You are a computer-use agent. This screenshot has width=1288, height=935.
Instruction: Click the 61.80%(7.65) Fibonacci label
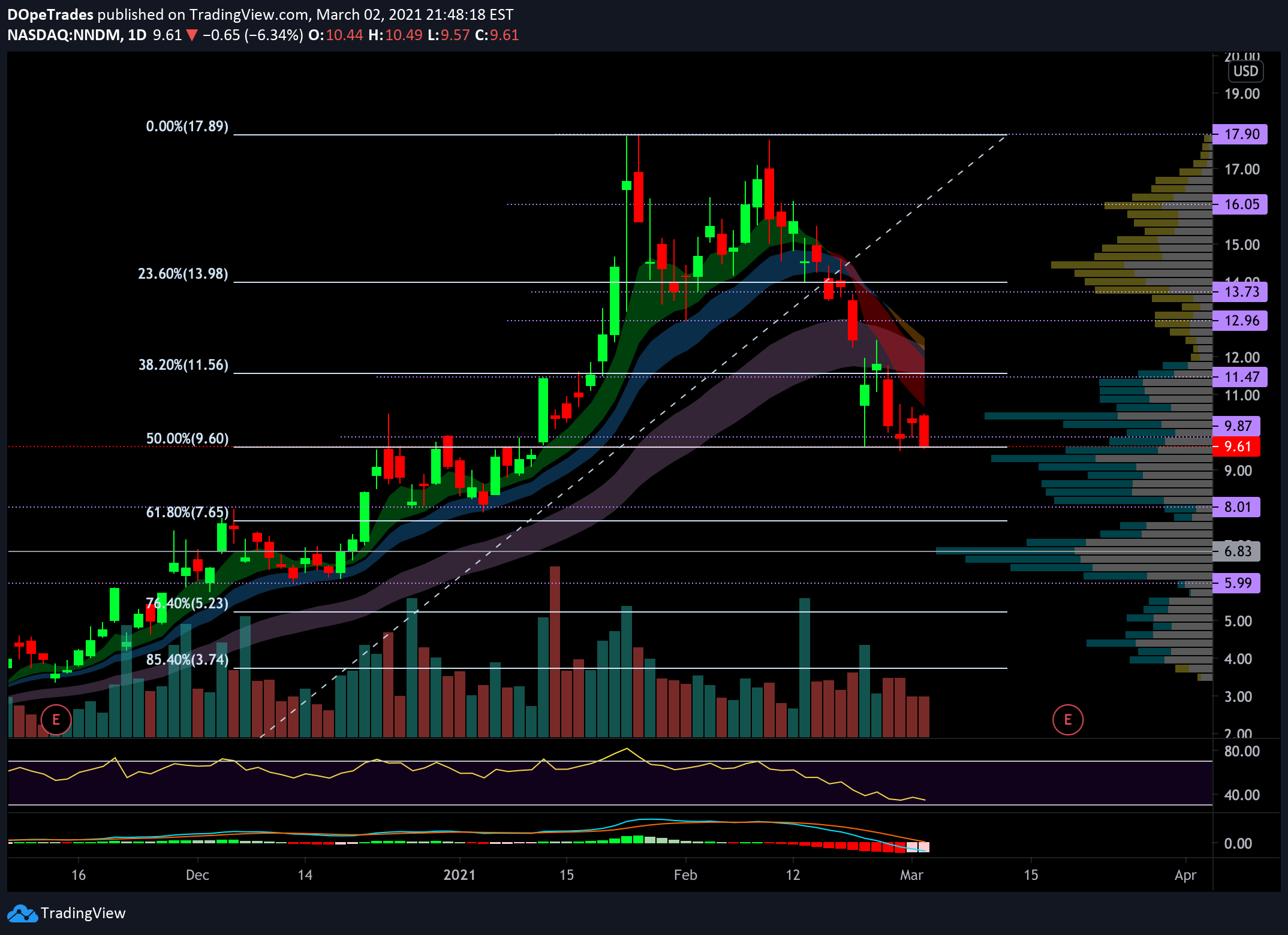click(187, 512)
